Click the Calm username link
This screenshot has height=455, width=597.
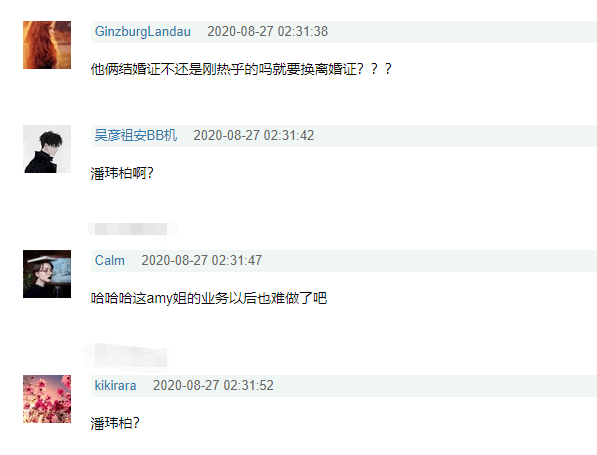[110, 260]
